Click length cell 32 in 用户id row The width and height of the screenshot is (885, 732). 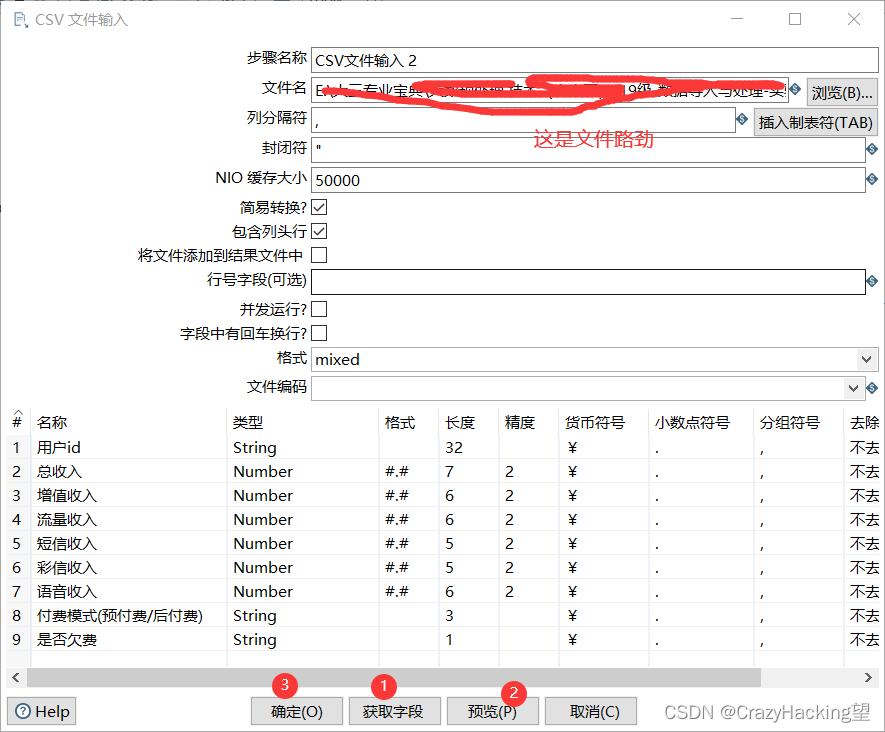pos(468,448)
